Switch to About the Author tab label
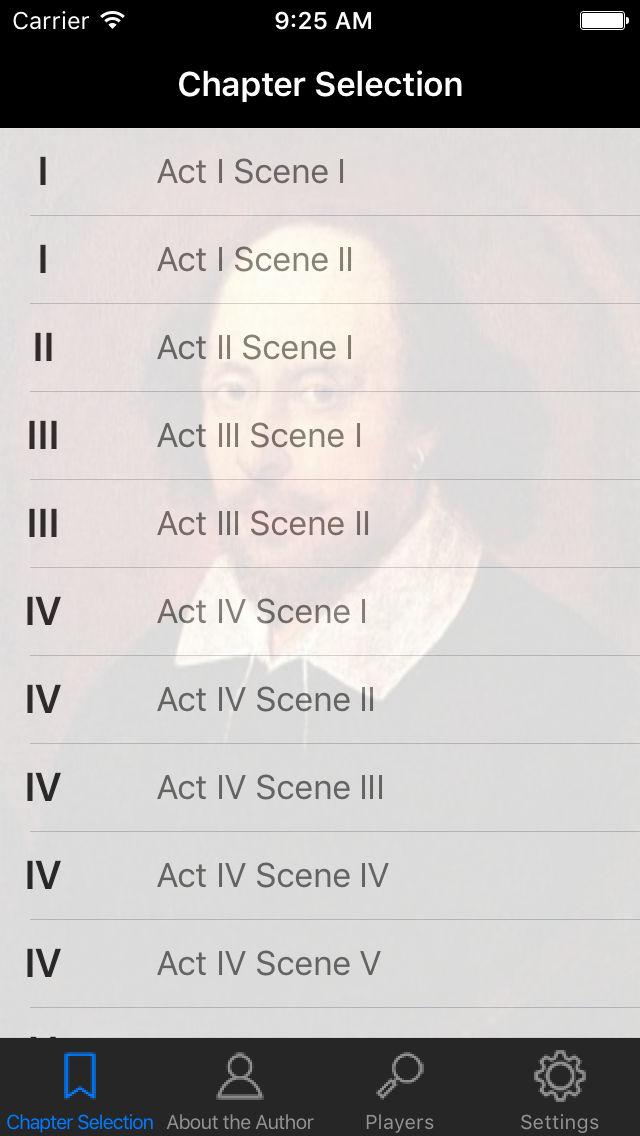The width and height of the screenshot is (640, 1136). (240, 1122)
